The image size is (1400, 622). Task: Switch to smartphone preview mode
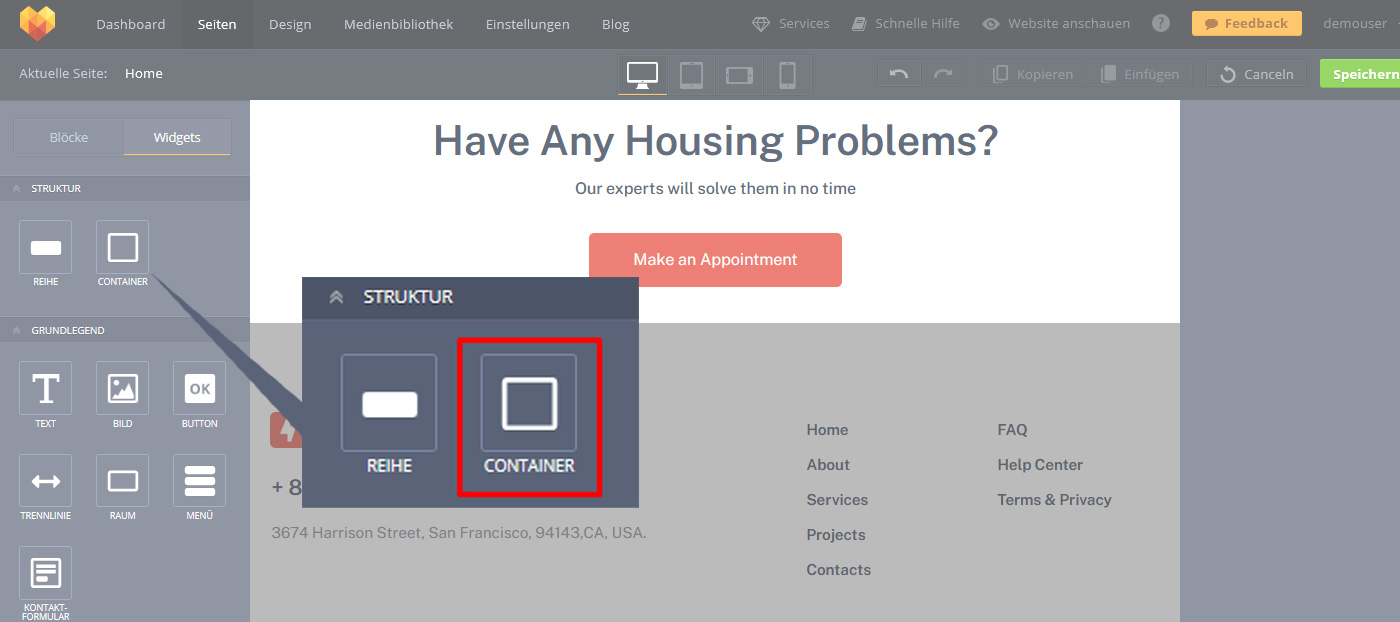tap(787, 74)
